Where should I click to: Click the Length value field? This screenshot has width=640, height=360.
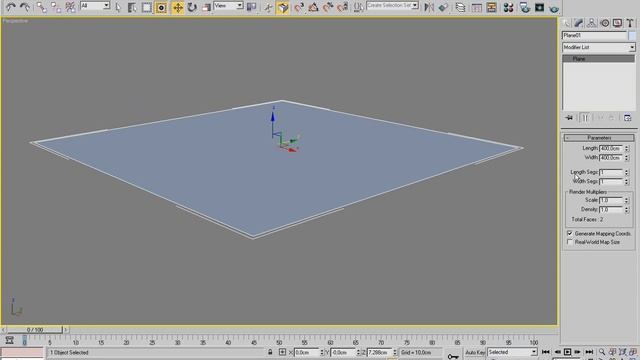[x=611, y=148]
